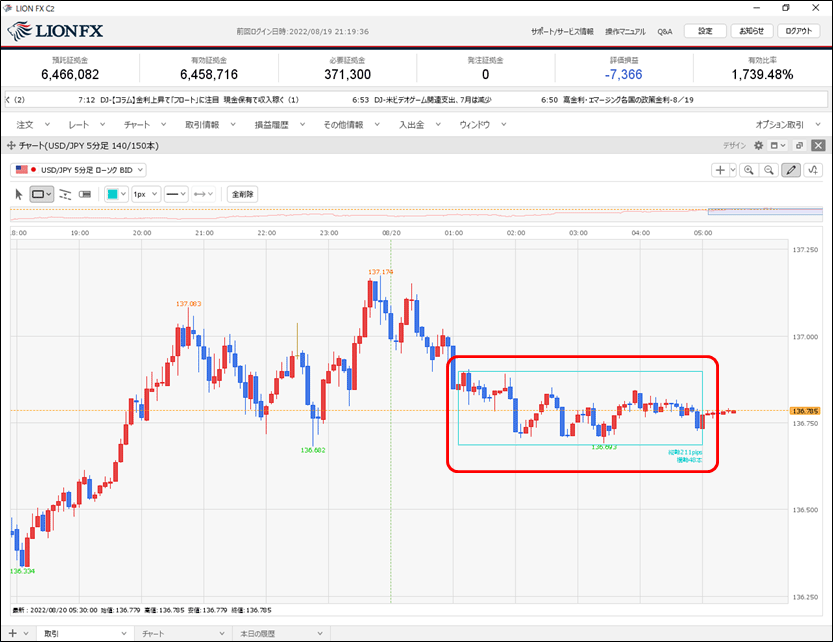Image resolution: width=833 pixels, height=642 pixels.
Task: Open the arrow endpoints dropdown
Action: click(x=203, y=195)
